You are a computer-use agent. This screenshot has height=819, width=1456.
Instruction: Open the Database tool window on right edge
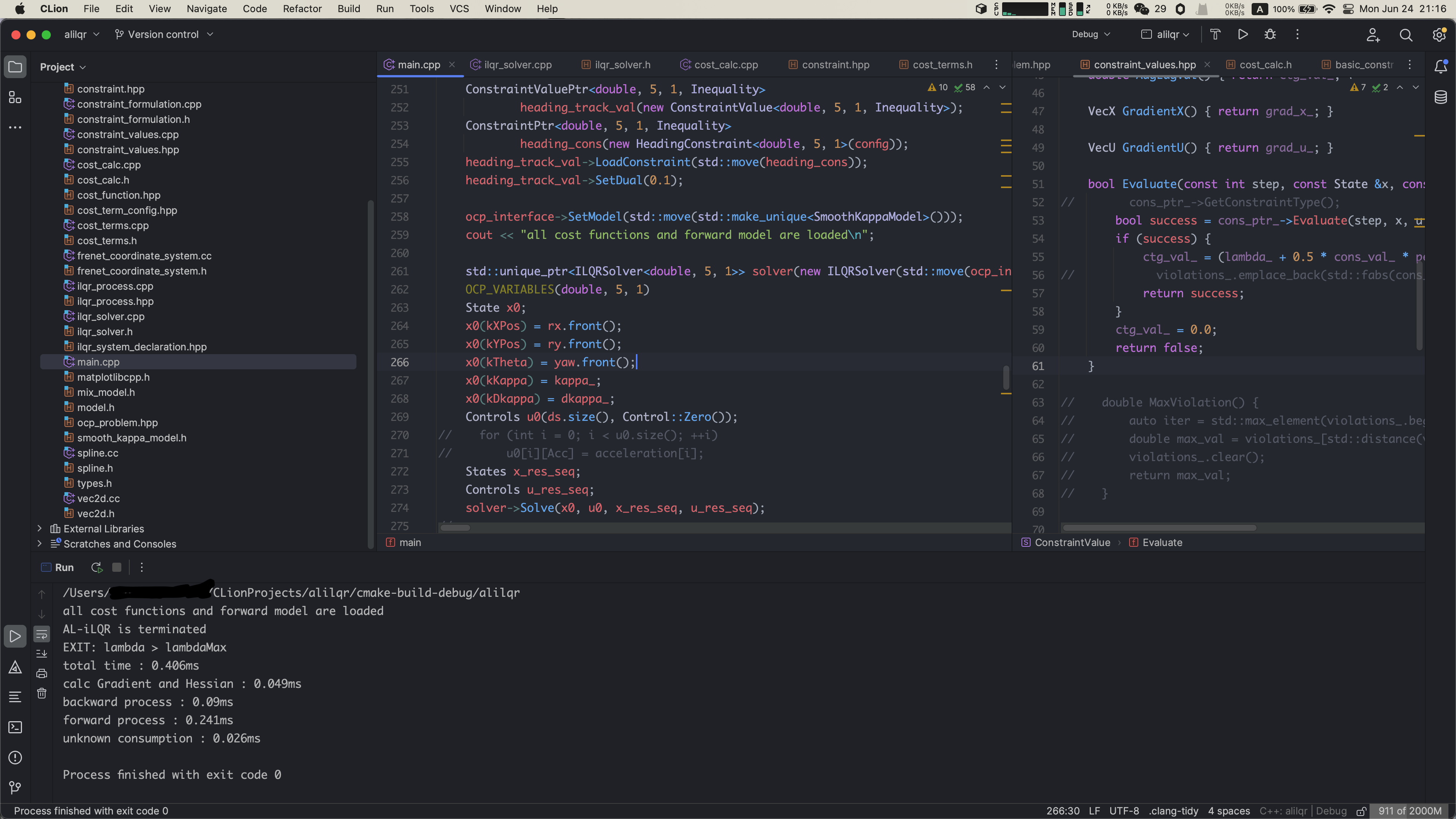point(1440,97)
